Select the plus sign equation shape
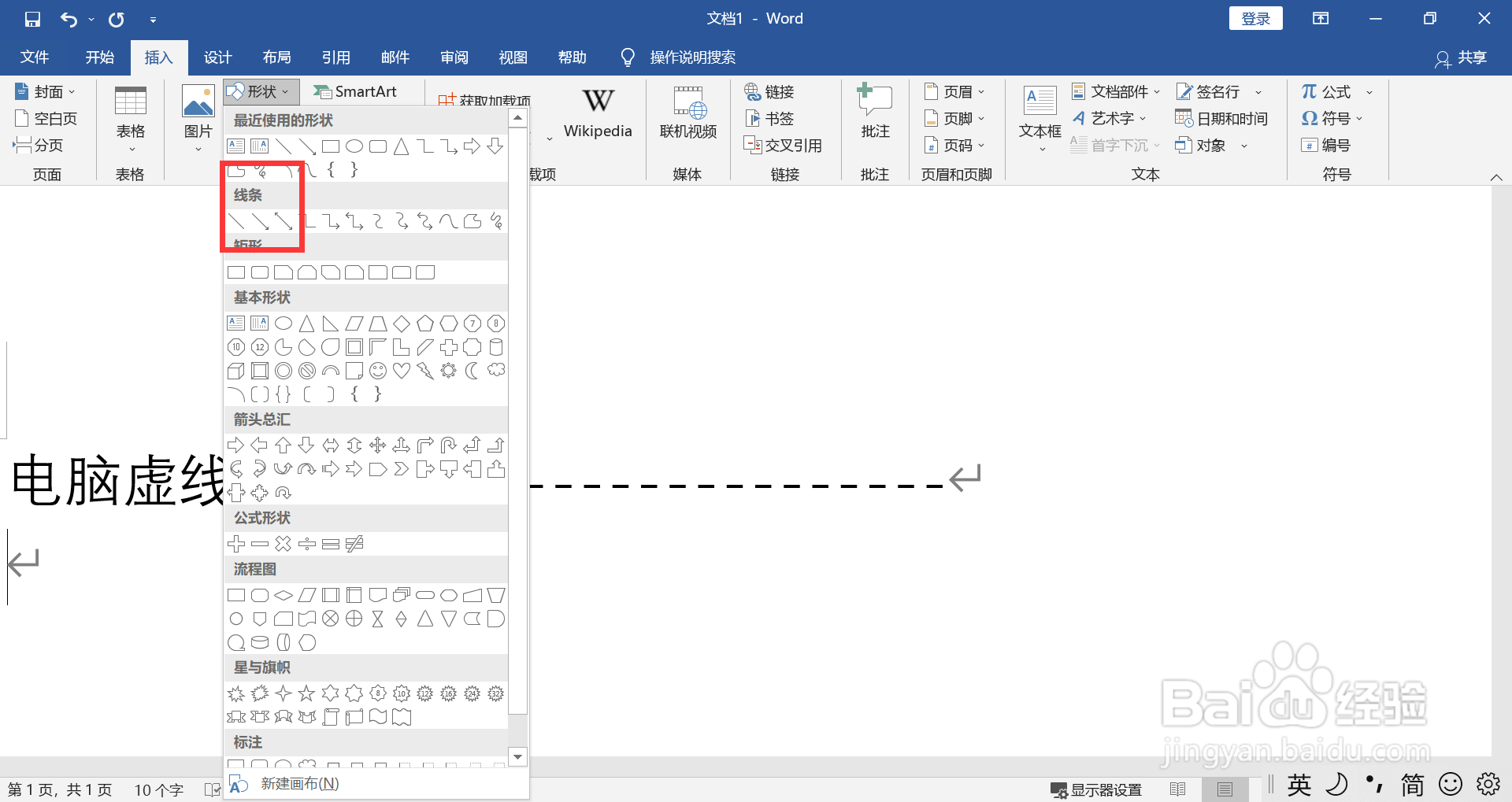This screenshot has width=1512, height=802. click(x=236, y=544)
